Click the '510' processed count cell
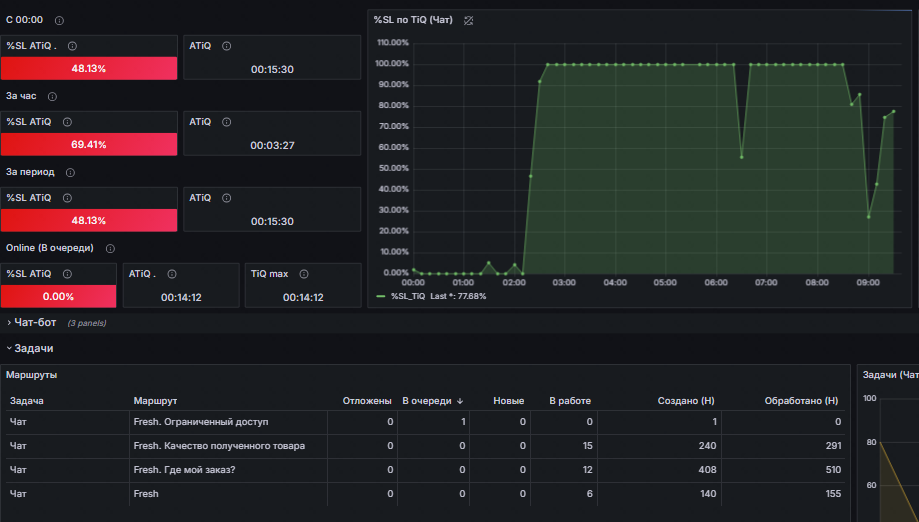 point(833,470)
